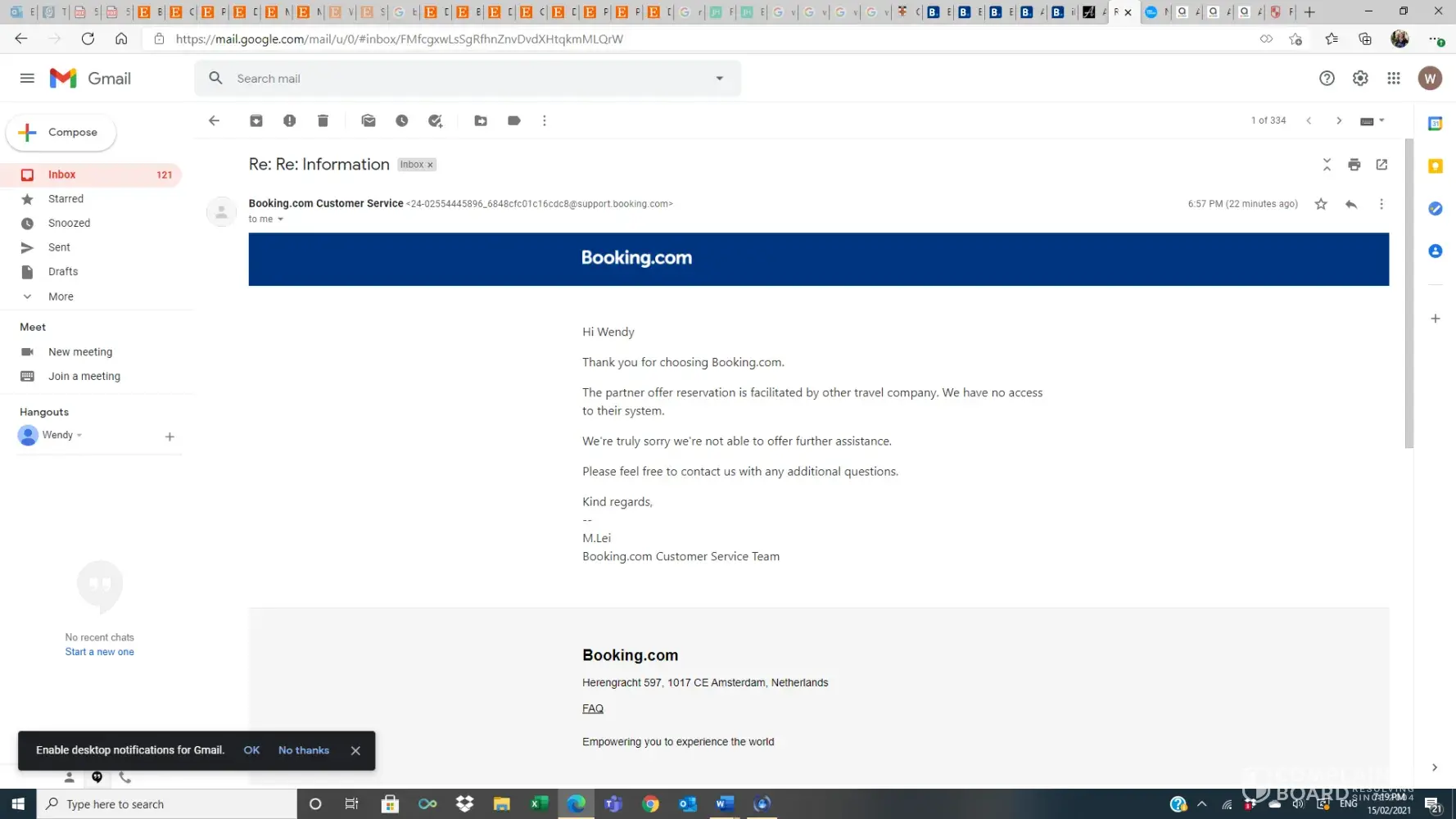Open the FAQ link in the email
The width and height of the screenshot is (1456, 819).
(x=593, y=709)
